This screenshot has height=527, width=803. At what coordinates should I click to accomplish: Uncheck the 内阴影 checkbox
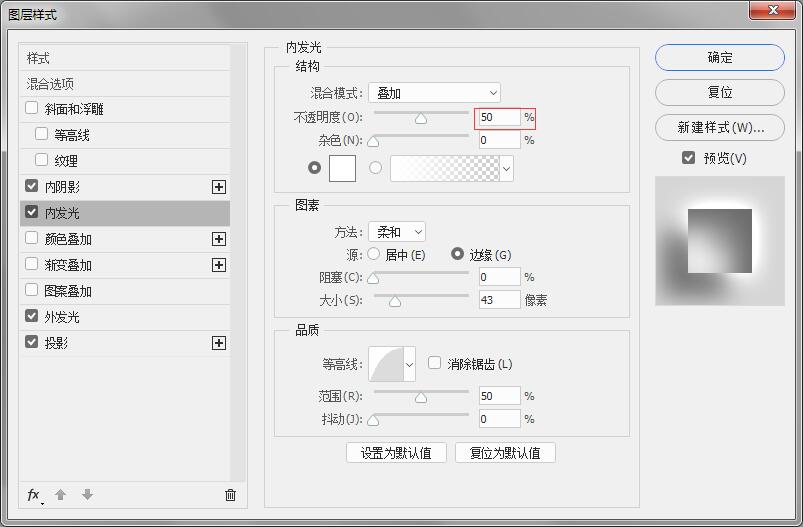[x=32, y=186]
